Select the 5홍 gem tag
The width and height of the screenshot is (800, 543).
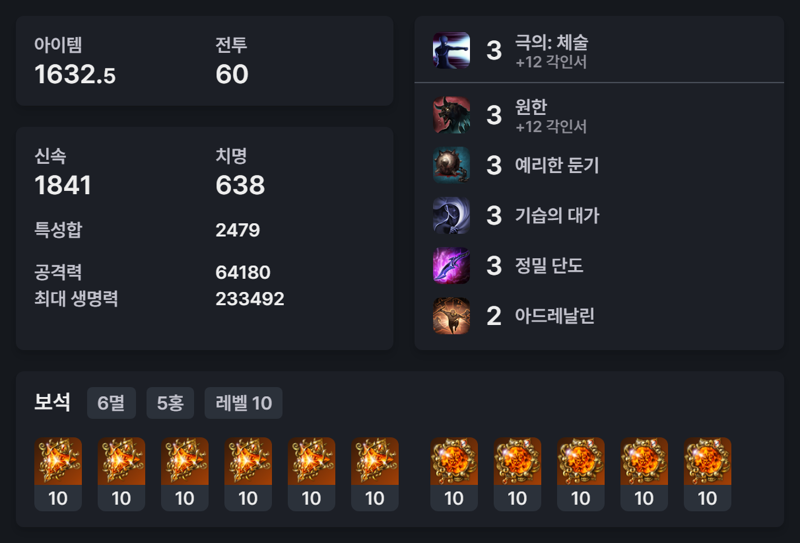(170, 403)
